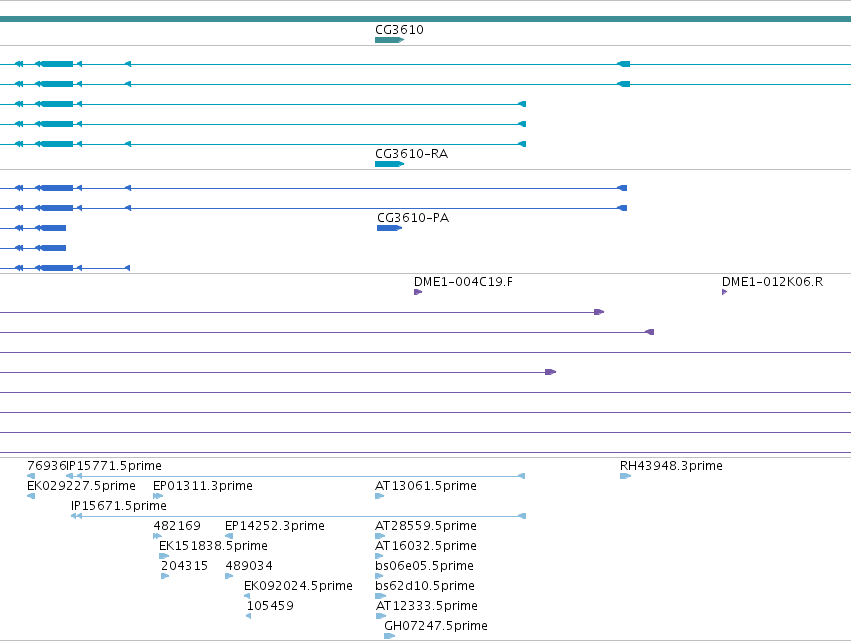Click the DME1-012K06.R marker arrow
Viewport: 851px width, 641px height.
coord(725,292)
